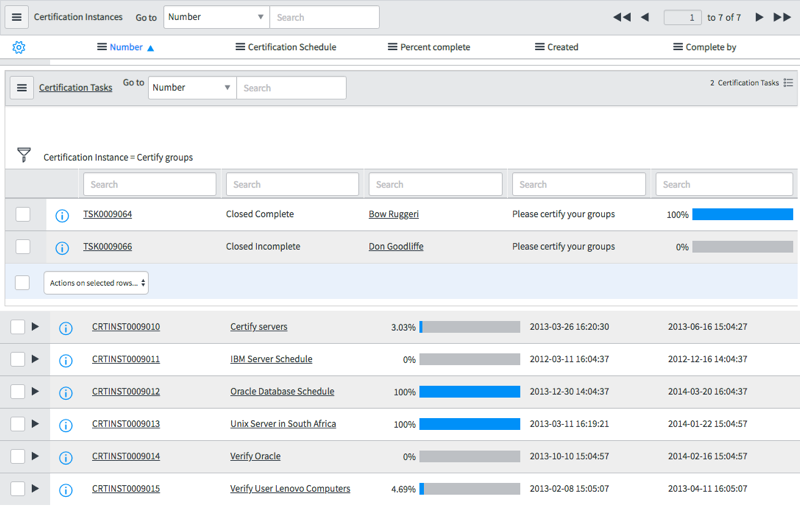Click 100% progress bar for Oracle Database Schedule
The width and height of the screenshot is (800, 511).
point(469,392)
